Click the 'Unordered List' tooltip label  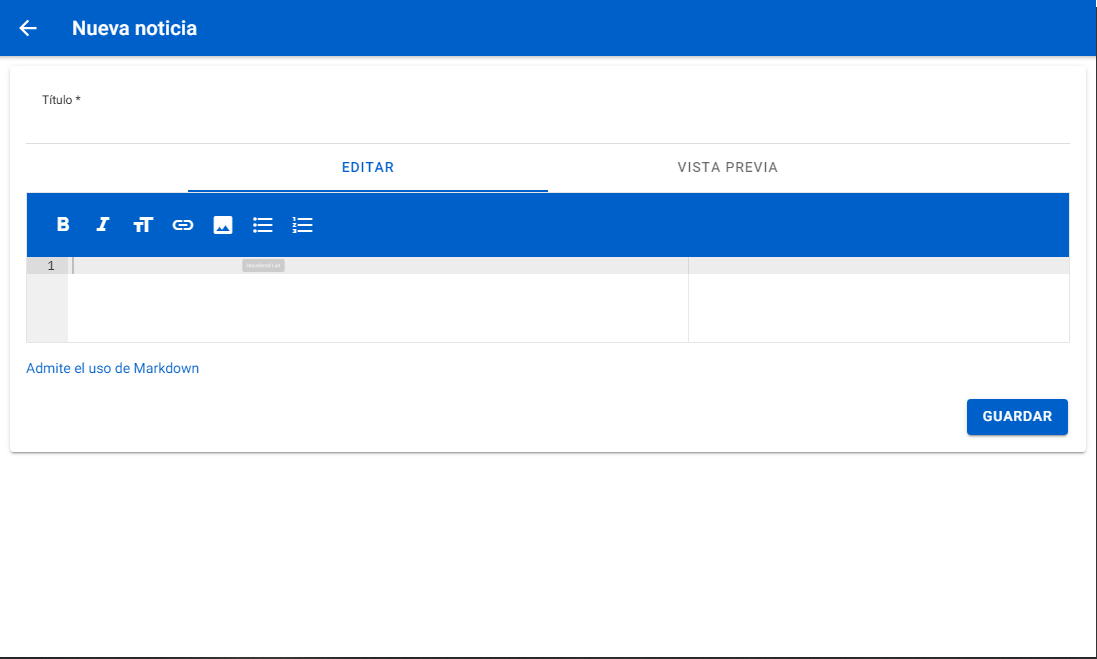(x=263, y=266)
